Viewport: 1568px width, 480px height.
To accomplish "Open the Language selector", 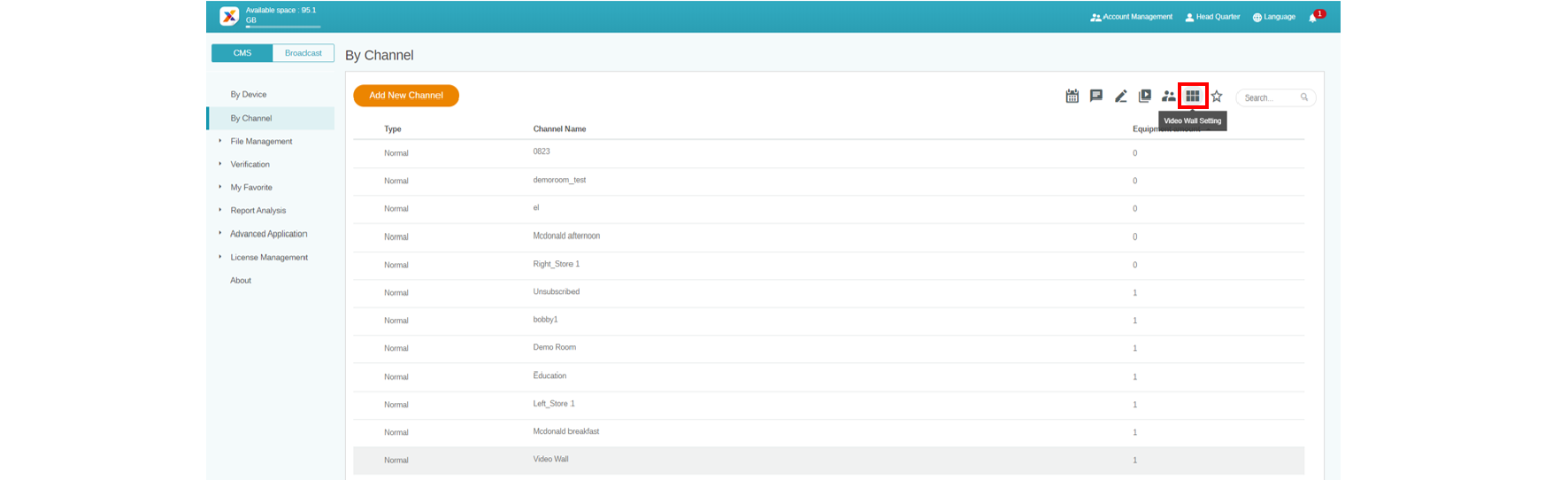I will point(1274,17).
